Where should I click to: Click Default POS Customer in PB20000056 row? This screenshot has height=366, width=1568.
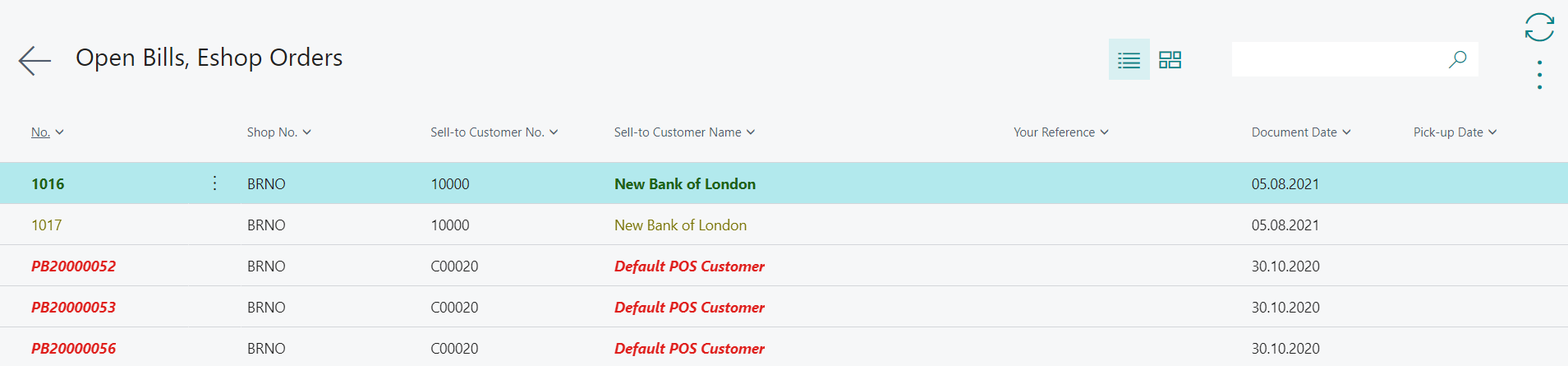(689, 349)
